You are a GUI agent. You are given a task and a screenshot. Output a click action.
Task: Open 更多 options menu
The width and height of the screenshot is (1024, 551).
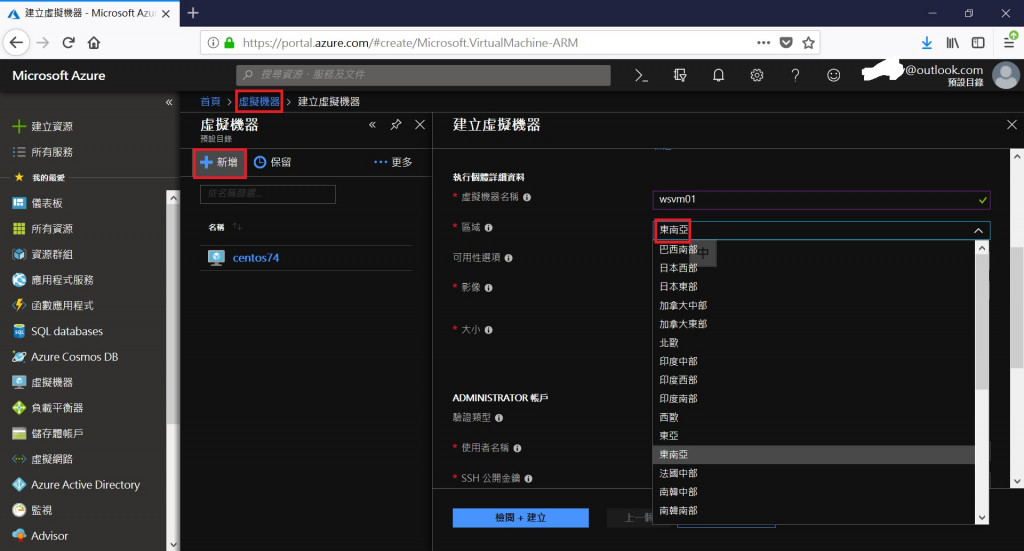coord(393,163)
